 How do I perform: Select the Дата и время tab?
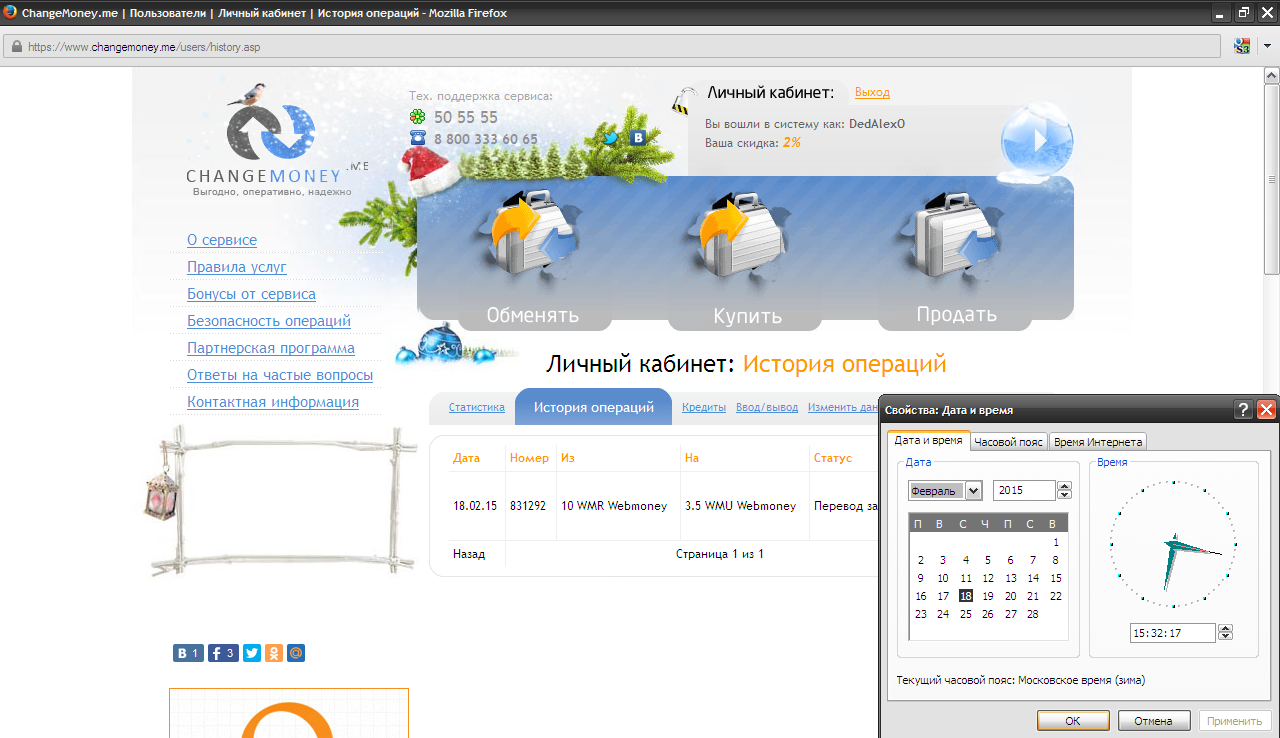[928, 440]
